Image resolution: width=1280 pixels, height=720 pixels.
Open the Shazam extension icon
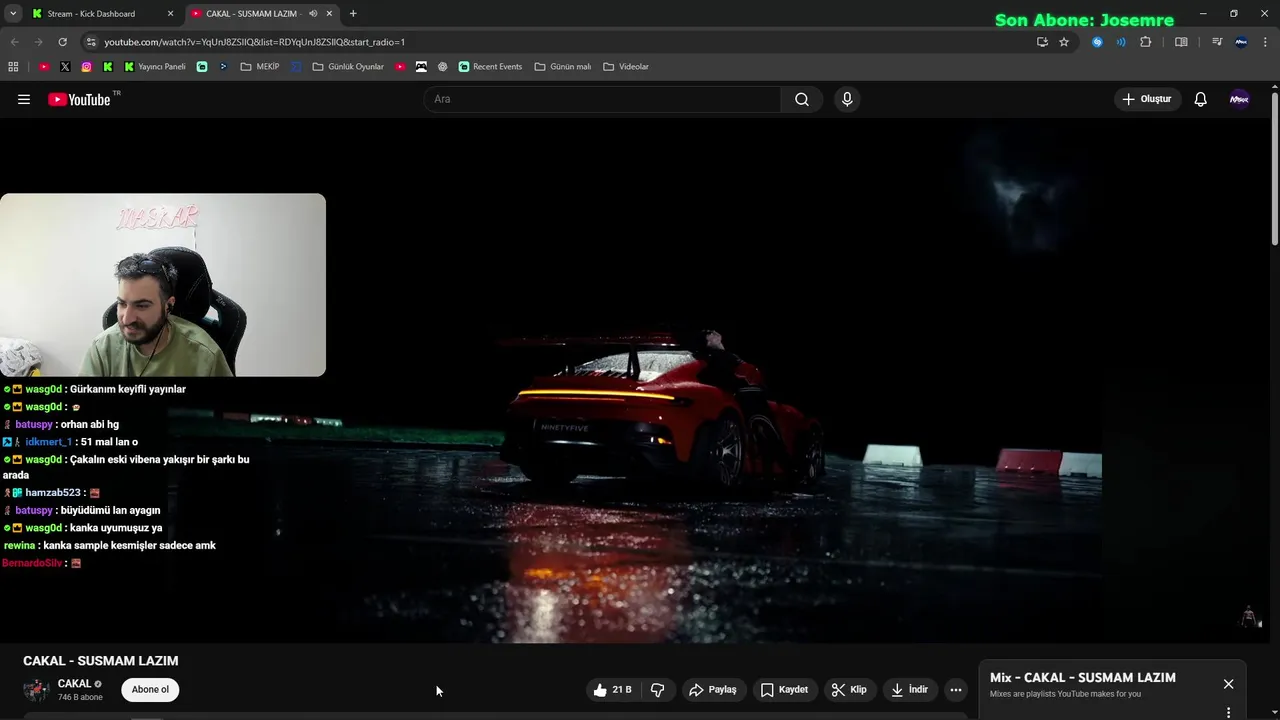click(1097, 42)
